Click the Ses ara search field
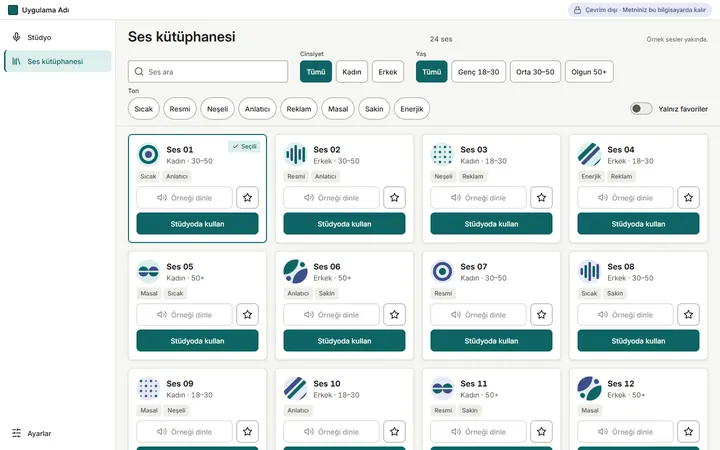Screen dimensions: 720x450 pos(208,72)
